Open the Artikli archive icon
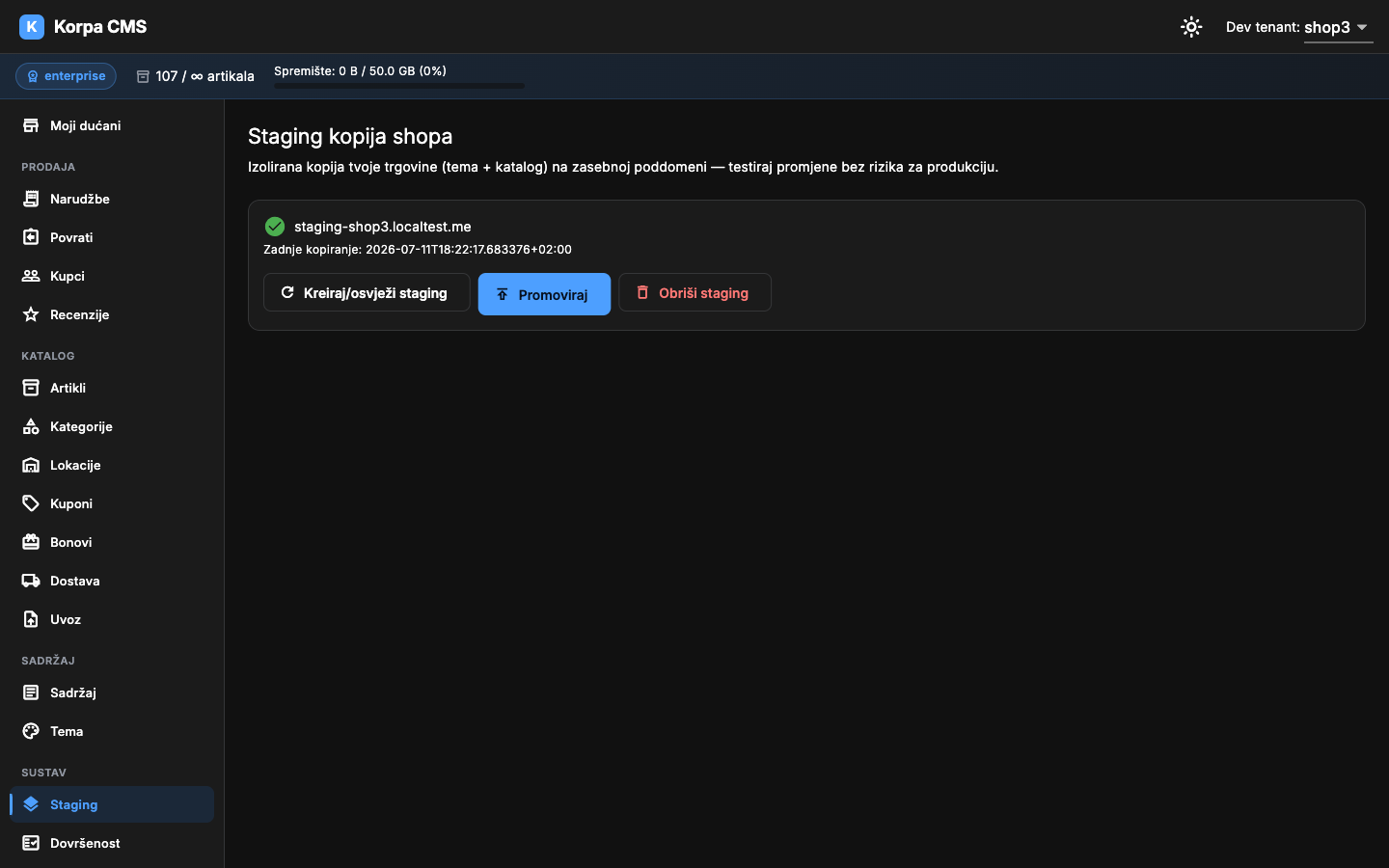1389x868 pixels. (x=31, y=388)
